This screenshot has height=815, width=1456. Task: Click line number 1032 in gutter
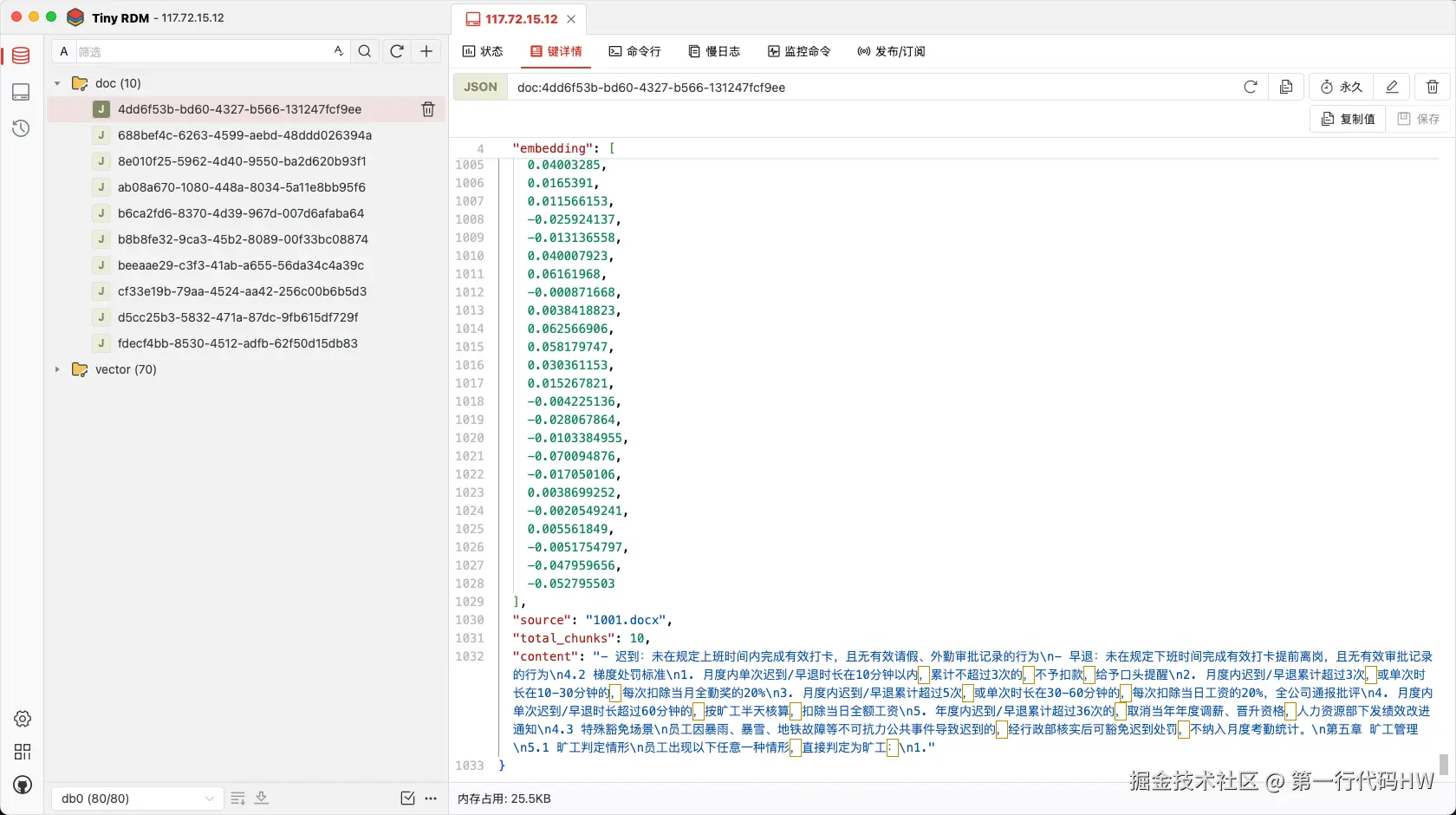[x=470, y=656]
